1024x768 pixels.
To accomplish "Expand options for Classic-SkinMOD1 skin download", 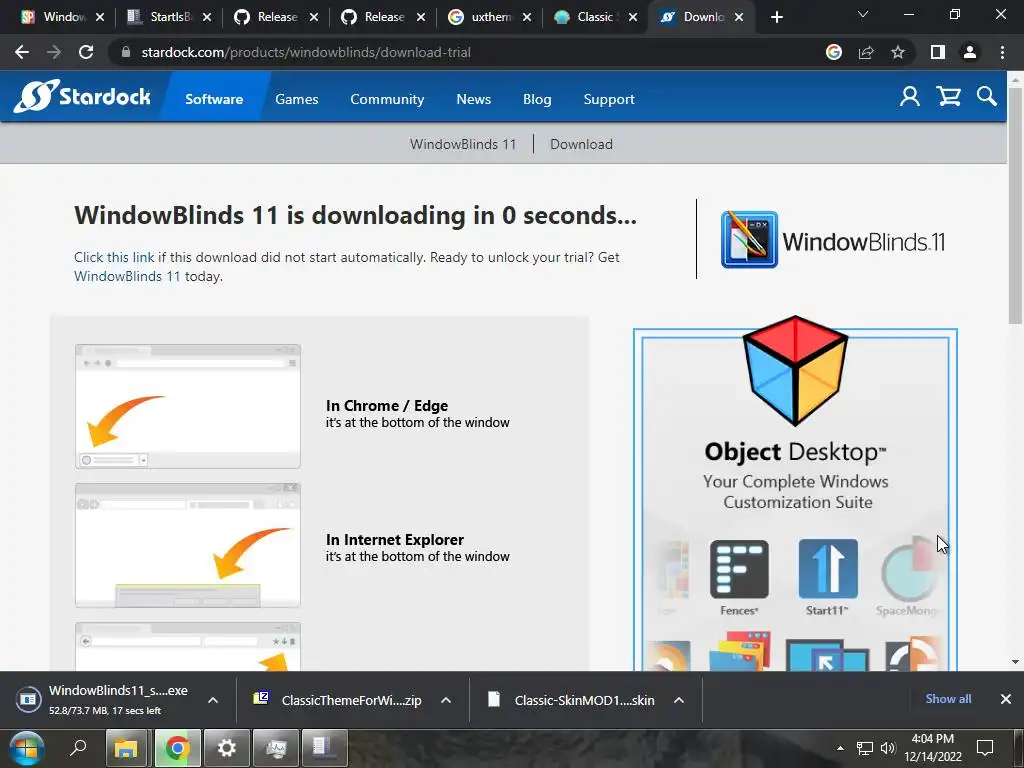I will pyautogui.click(x=679, y=699).
